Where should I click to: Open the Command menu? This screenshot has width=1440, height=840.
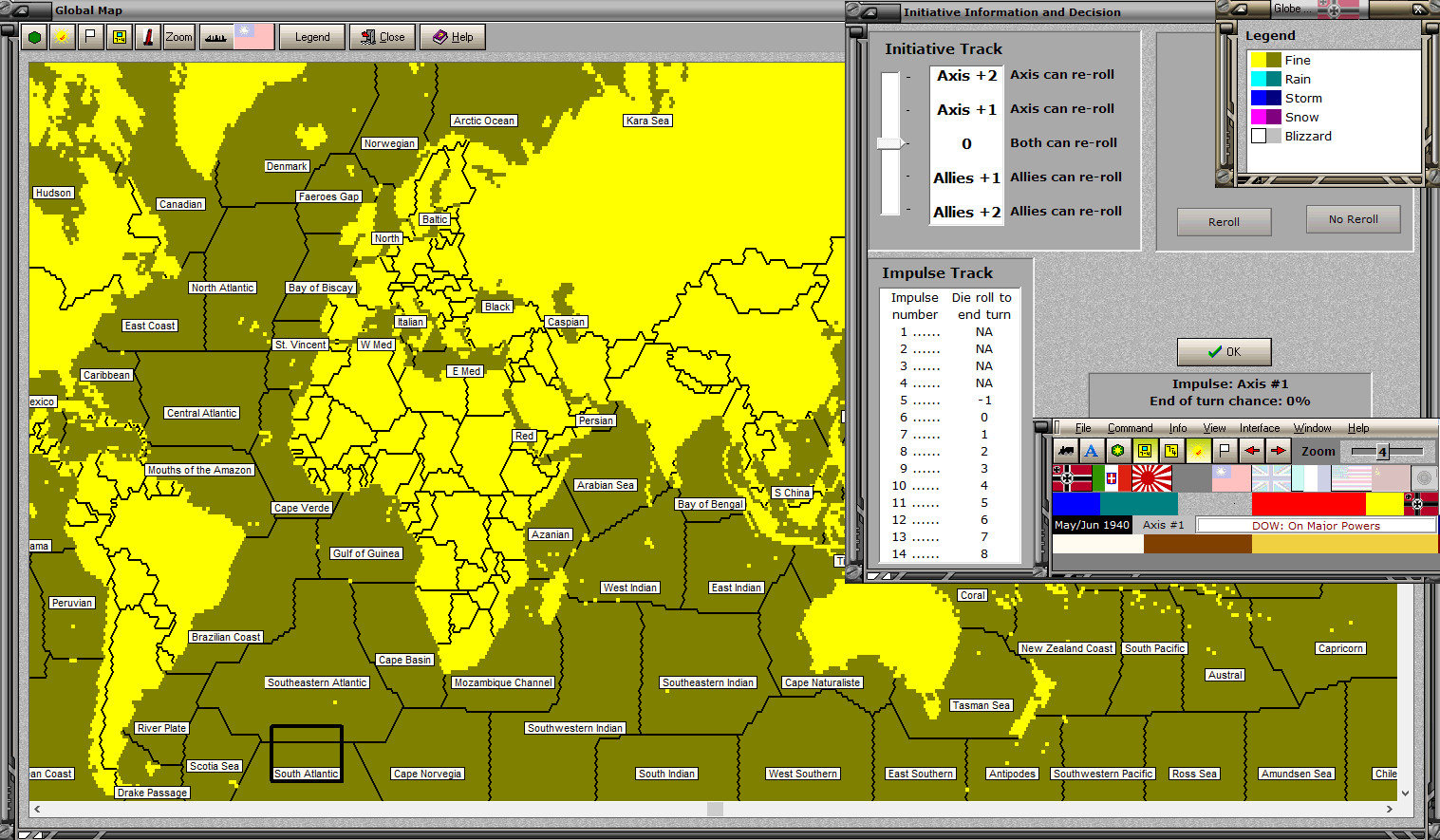tap(1130, 428)
